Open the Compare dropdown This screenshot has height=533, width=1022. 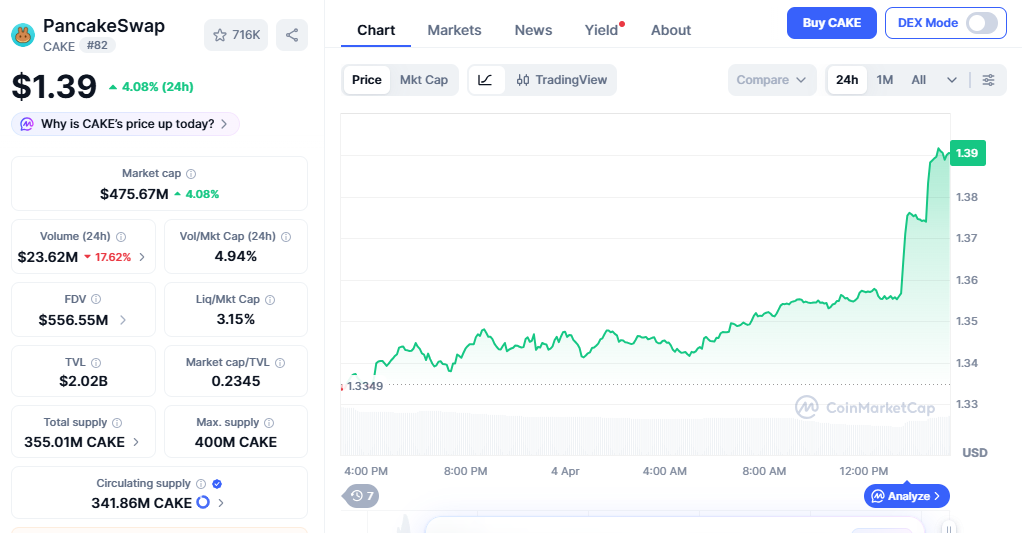point(772,80)
